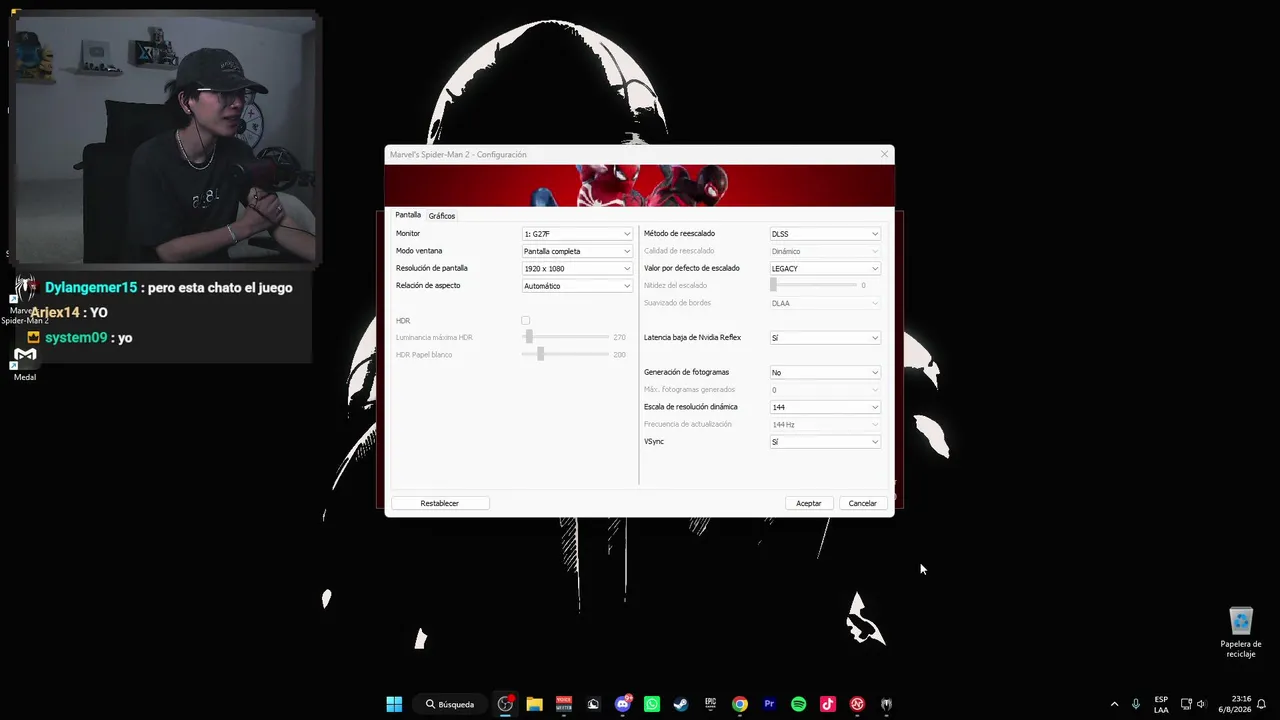Viewport: 1280px width, 720px height.
Task: Close the Spider-Man 2 Configuración window
Action: coord(884,154)
